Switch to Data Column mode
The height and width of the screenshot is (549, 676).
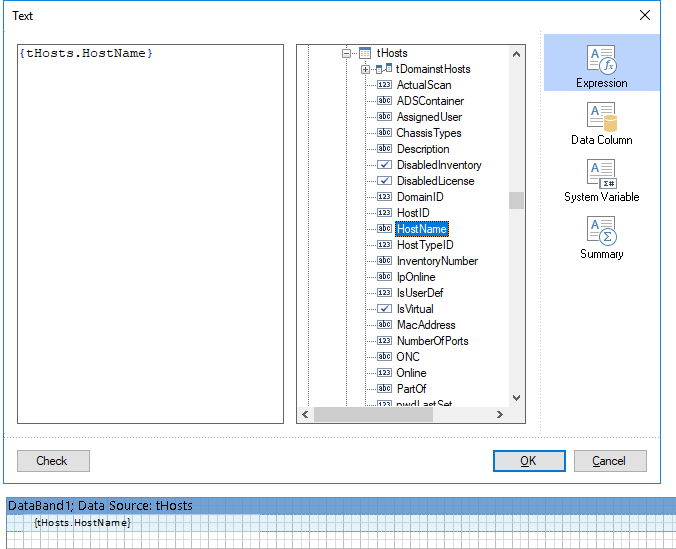coord(601,123)
